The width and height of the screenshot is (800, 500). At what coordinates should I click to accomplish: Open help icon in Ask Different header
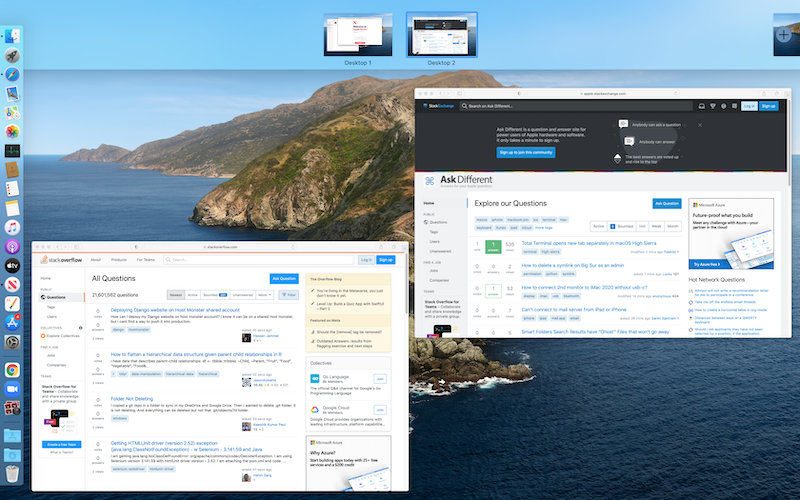click(723, 106)
